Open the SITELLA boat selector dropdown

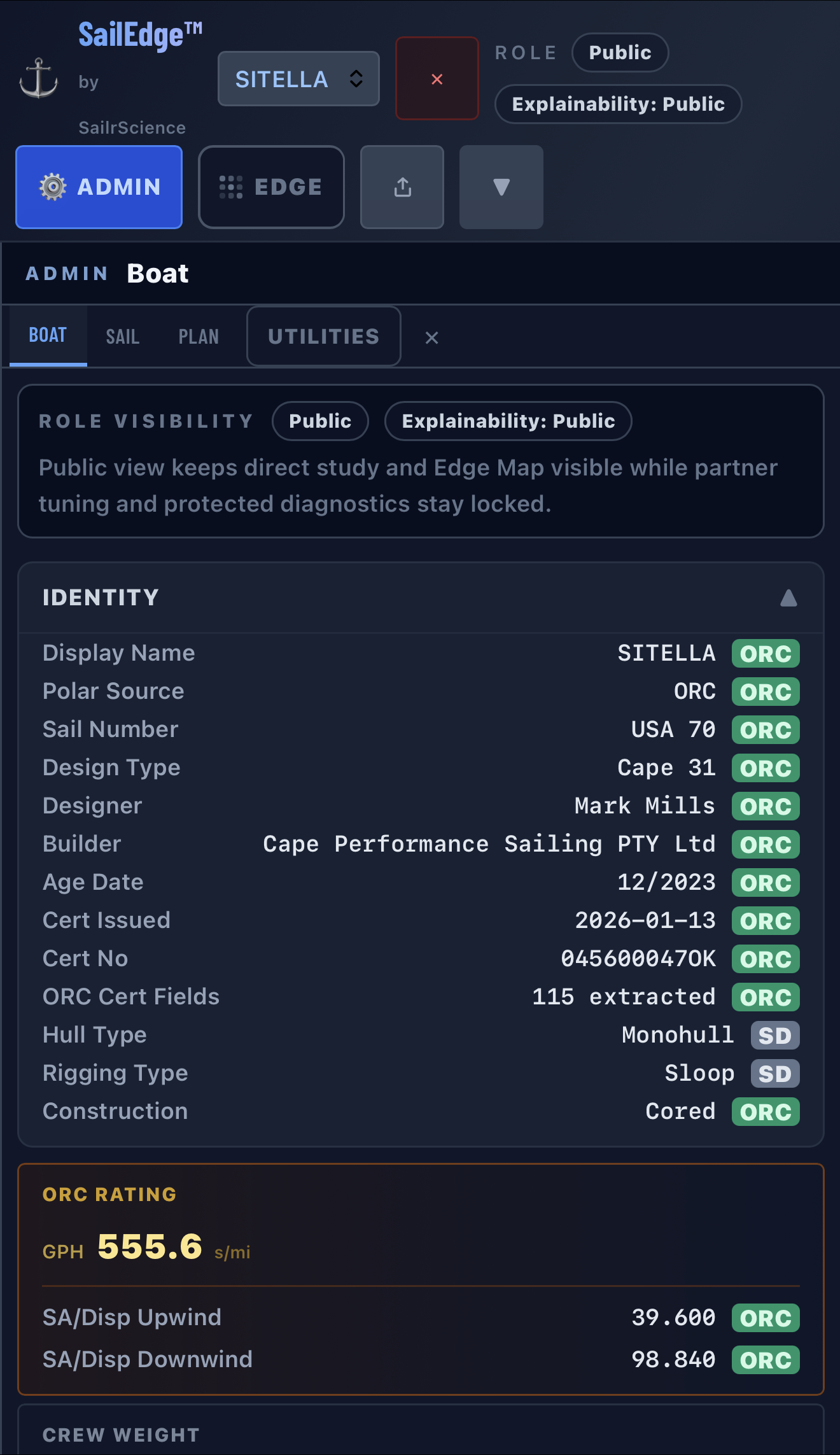(298, 79)
